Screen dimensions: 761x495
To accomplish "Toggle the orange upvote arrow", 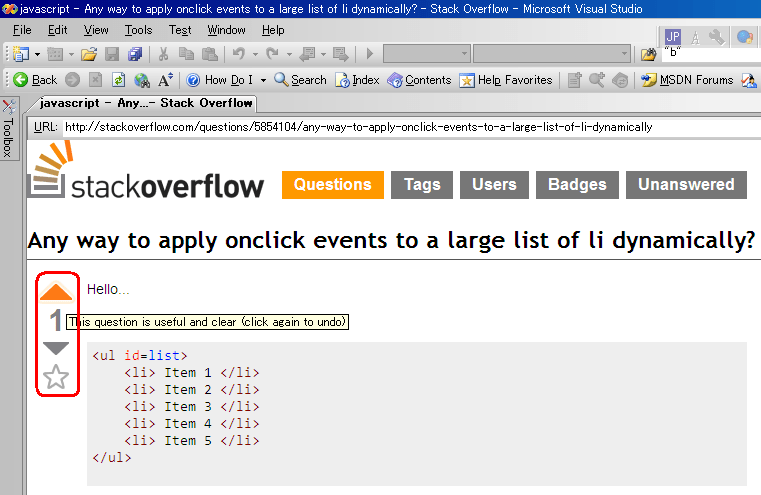I will [x=56, y=291].
